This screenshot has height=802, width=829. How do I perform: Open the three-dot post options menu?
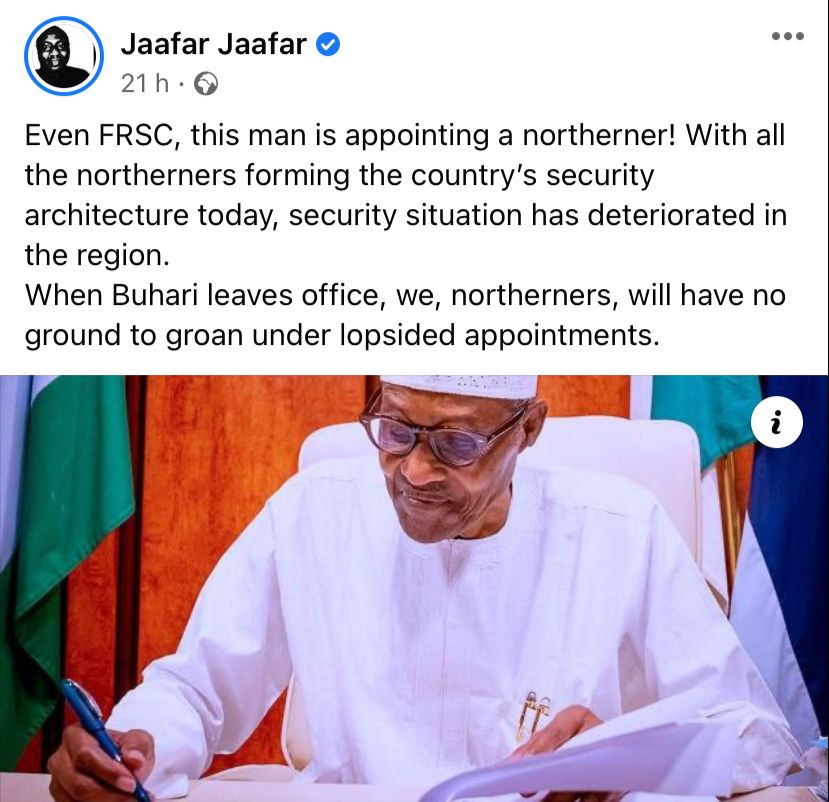[x=788, y=36]
